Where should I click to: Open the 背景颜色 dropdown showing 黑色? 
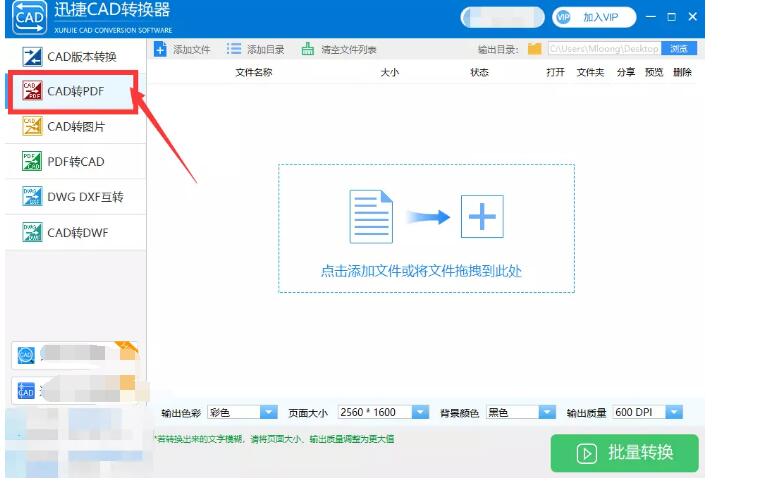point(521,412)
